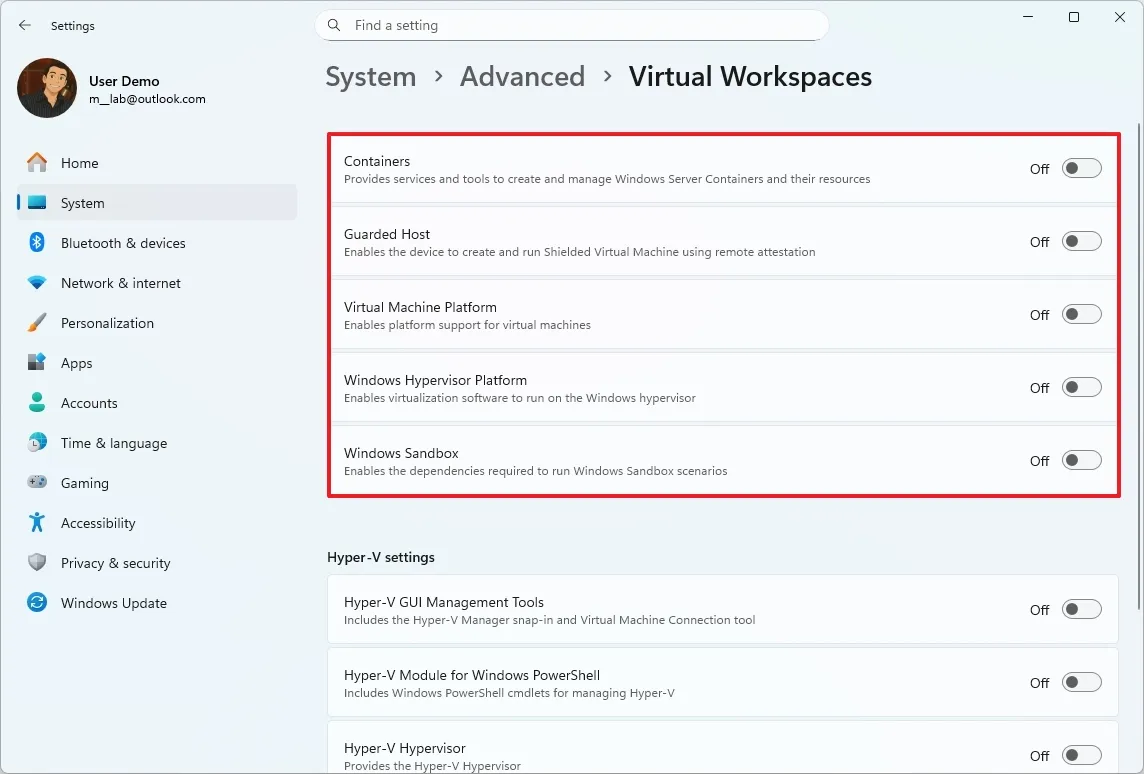The width and height of the screenshot is (1144, 774).
Task: Open Privacy & security settings
Action: (x=113, y=562)
